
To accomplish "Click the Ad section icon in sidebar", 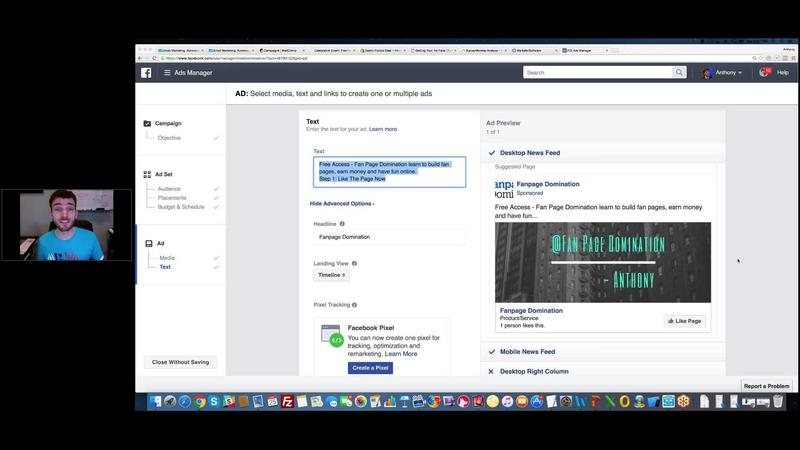I will (x=149, y=243).
